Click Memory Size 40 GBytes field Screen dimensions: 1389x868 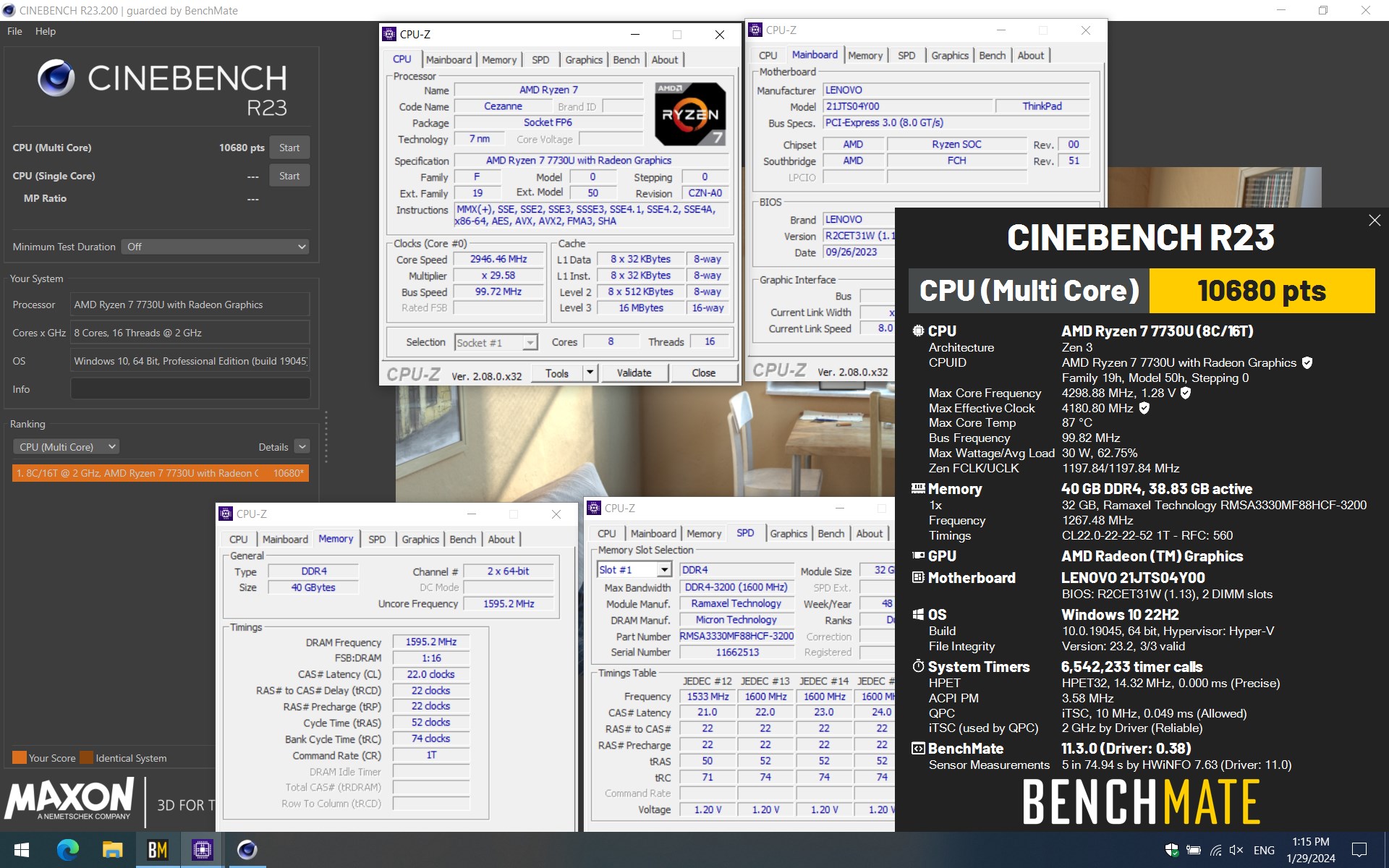point(313,587)
